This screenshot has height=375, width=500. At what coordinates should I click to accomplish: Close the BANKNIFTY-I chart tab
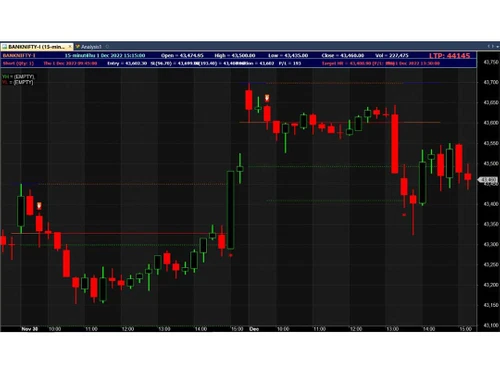click(x=70, y=47)
